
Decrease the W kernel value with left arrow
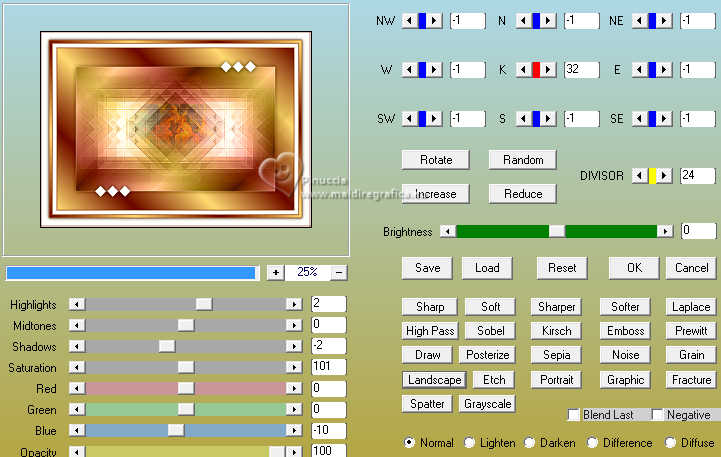(x=409, y=70)
